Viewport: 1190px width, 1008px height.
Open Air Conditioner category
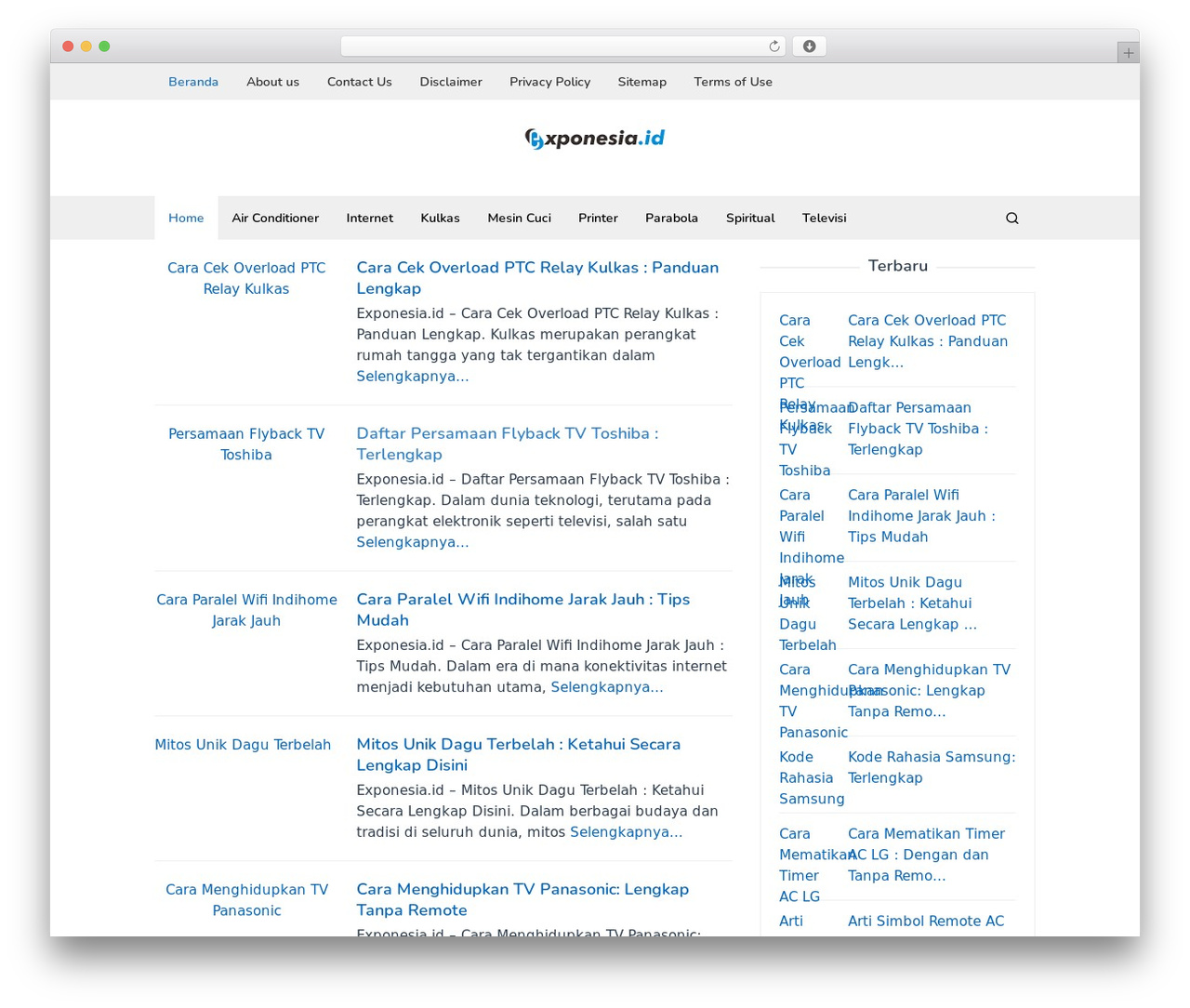coord(275,218)
